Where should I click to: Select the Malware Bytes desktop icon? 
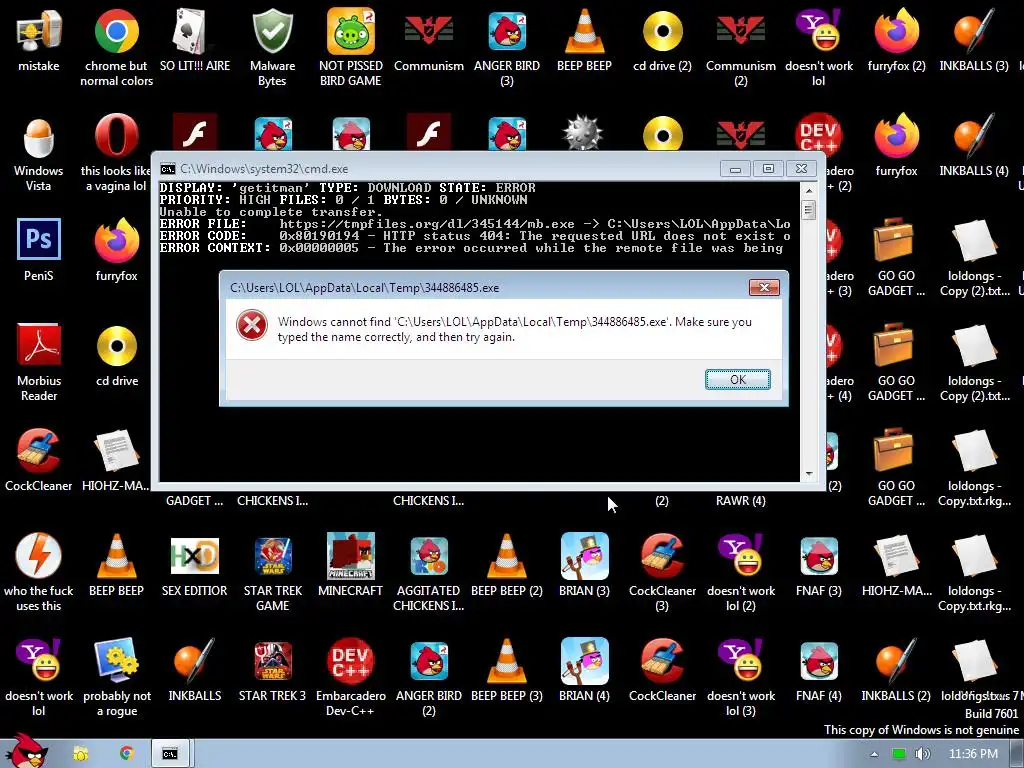[272, 47]
